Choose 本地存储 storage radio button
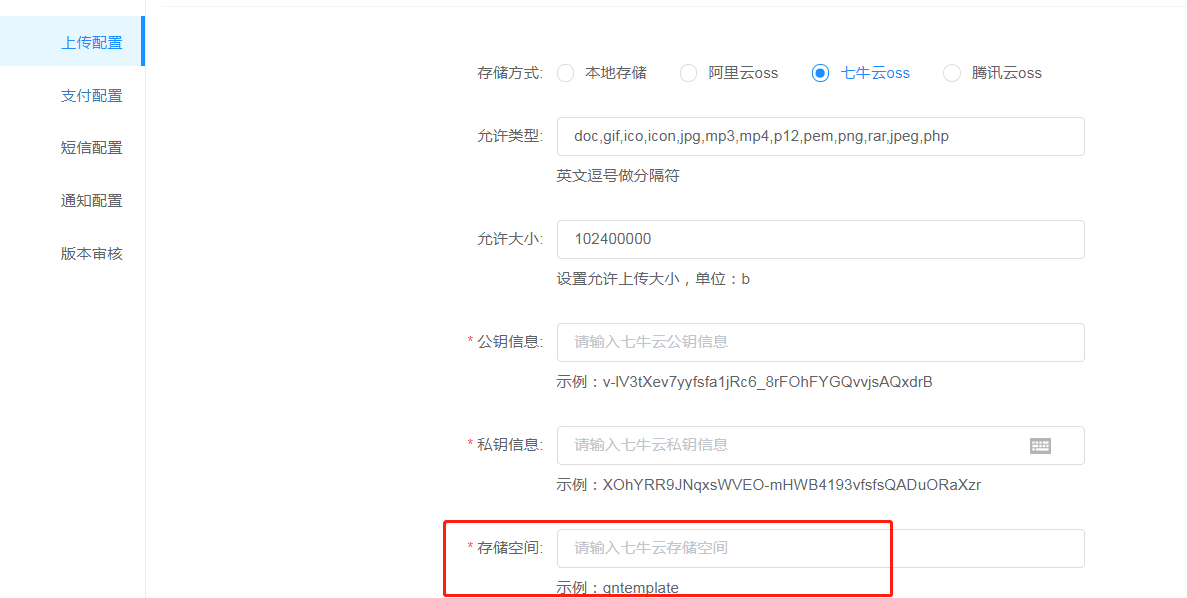 [x=565, y=73]
